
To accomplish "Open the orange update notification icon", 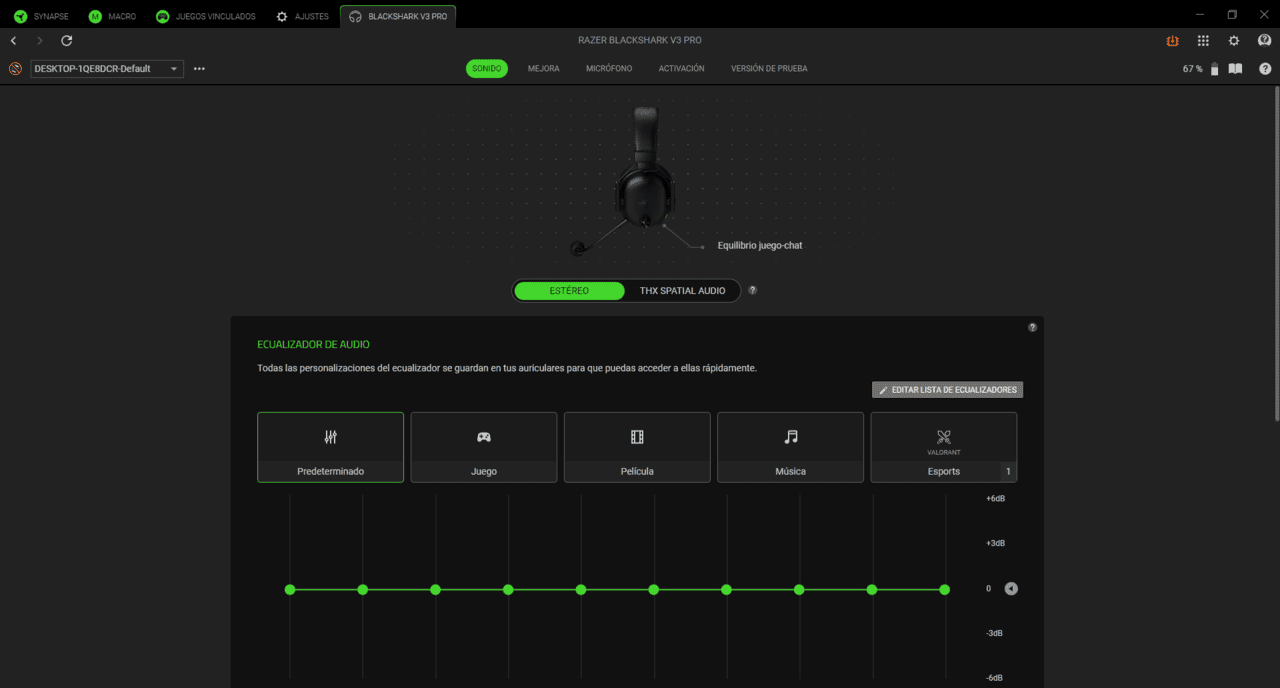I will [x=1172, y=41].
